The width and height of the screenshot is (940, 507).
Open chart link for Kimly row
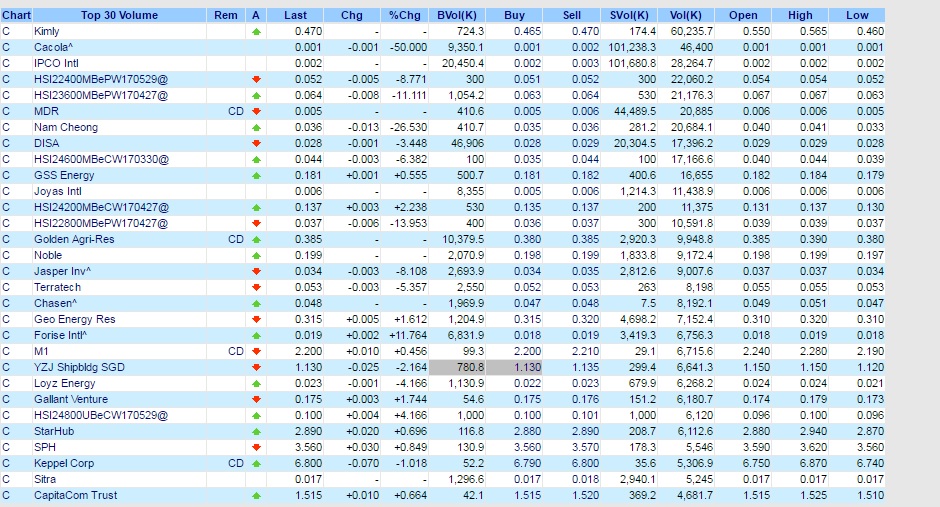[x=6, y=31]
